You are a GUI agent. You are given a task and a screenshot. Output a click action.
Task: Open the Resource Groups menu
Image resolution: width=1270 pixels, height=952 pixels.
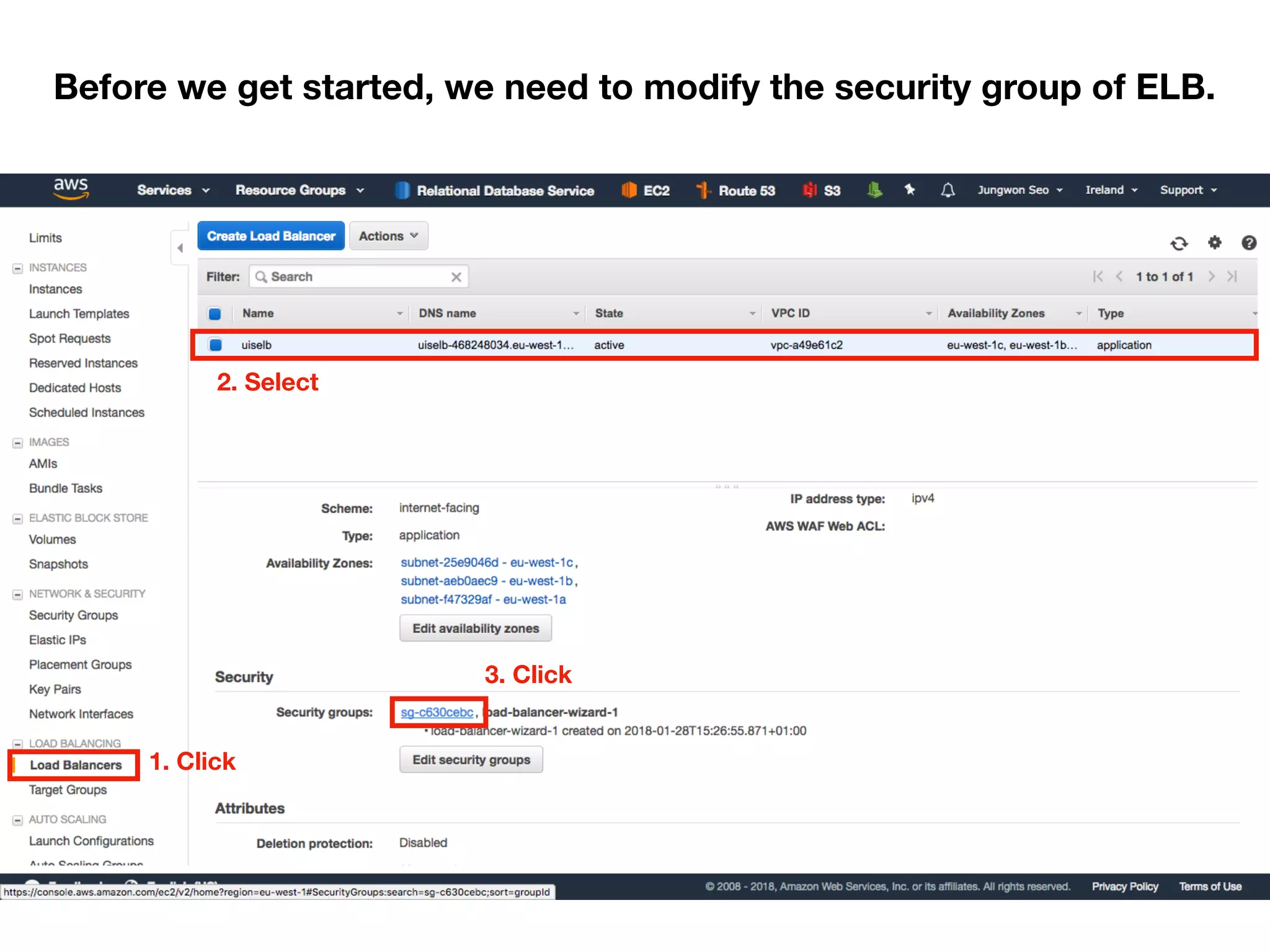[300, 190]
